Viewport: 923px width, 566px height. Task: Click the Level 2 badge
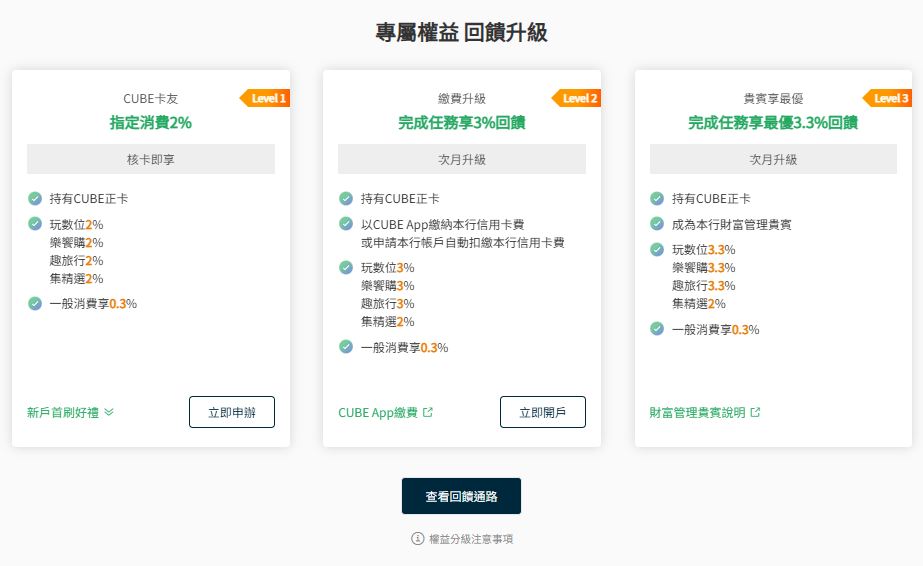[576, 98]
